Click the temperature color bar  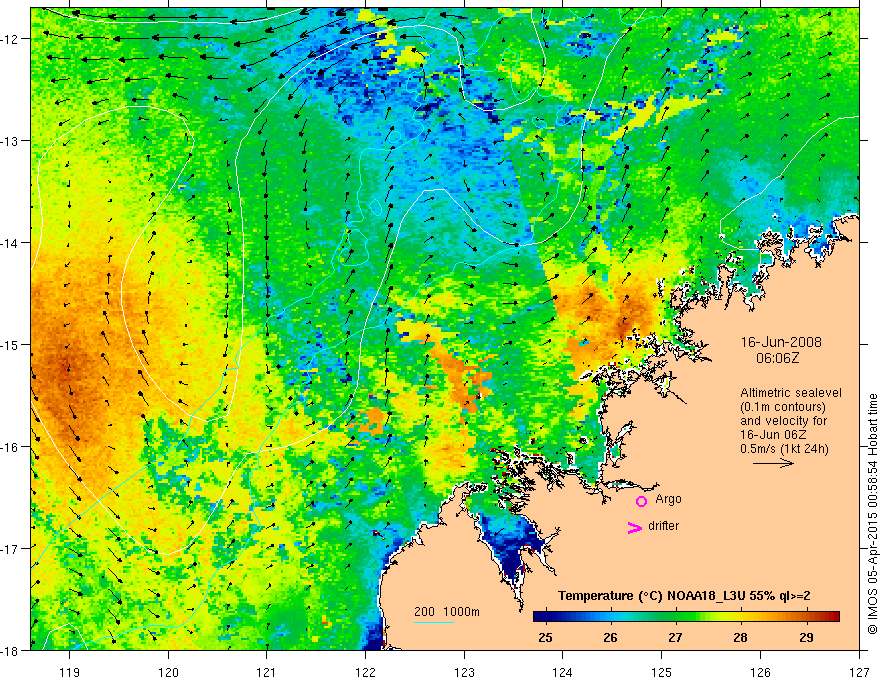tap(686, 617)
